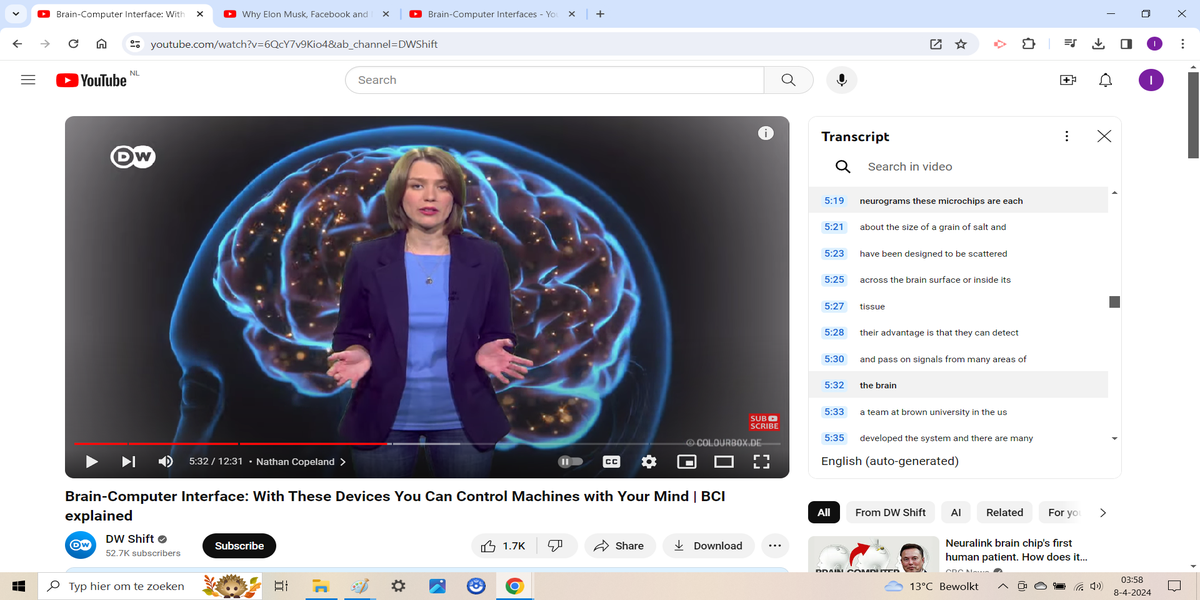The height and width of the screenshot is (600, 1200).
Task: Enable miniplayer mode
Action: 686,462
